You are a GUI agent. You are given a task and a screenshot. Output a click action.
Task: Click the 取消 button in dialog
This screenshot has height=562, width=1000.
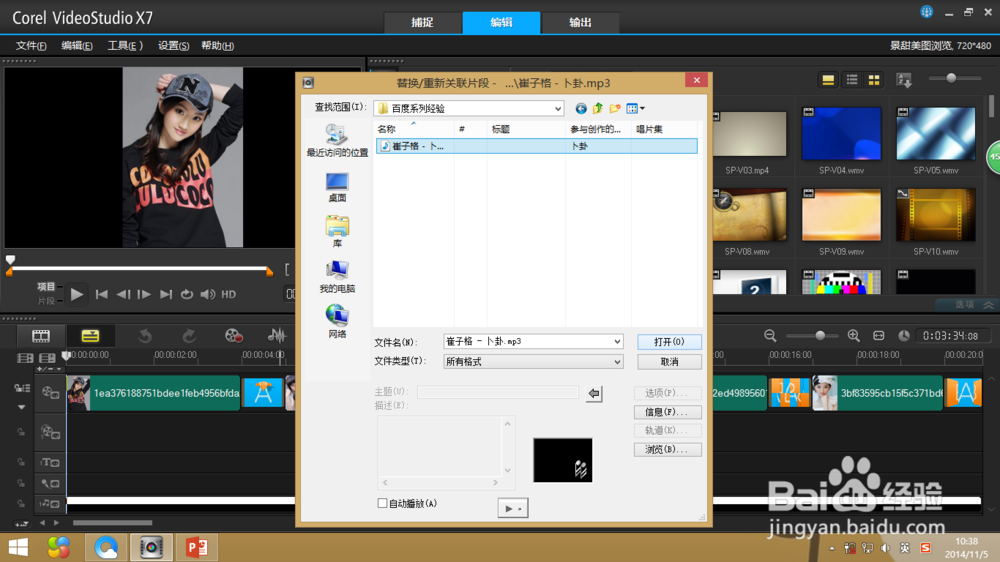pos(669,362)
